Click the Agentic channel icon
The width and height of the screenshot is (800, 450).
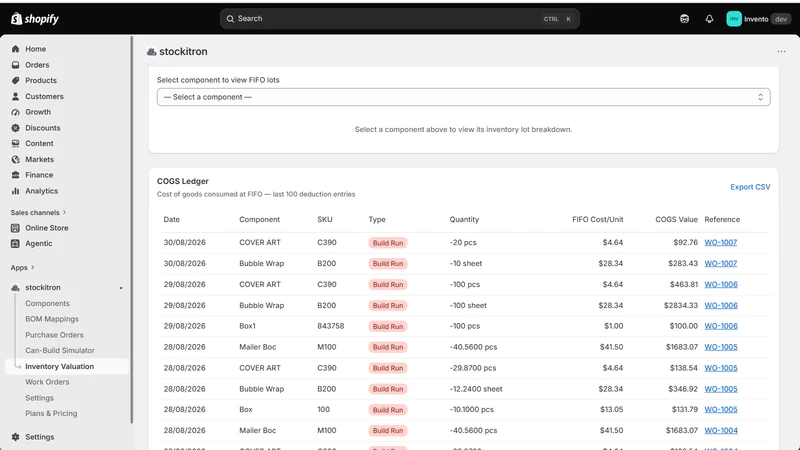pos(15,243)
